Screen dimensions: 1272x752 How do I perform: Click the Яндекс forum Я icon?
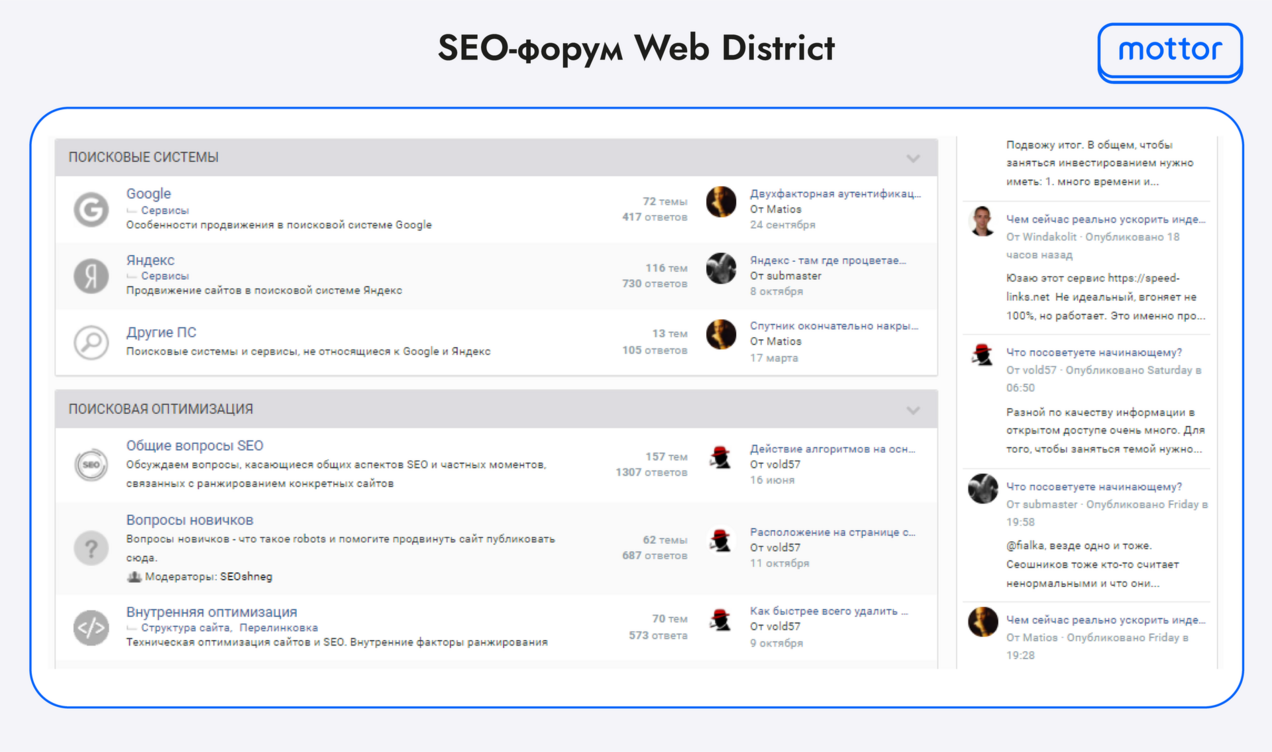click(91, 276)
